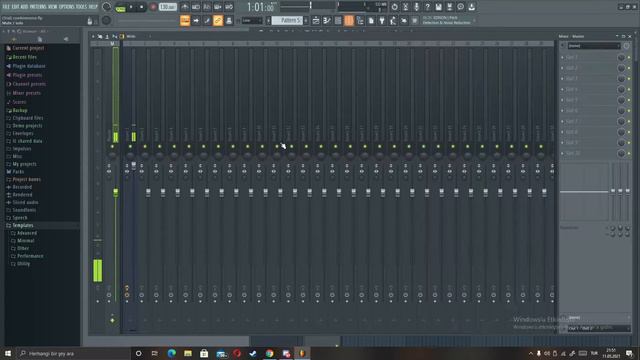Open Google Chrome from the taskbar
Viewport: 640px width, 360px height.
(269, 353)
